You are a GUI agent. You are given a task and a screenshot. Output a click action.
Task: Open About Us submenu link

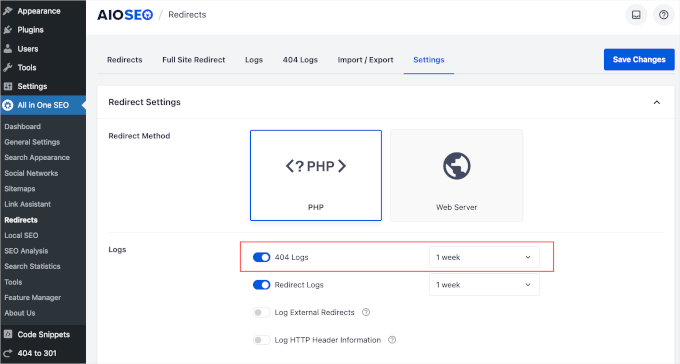20,313
